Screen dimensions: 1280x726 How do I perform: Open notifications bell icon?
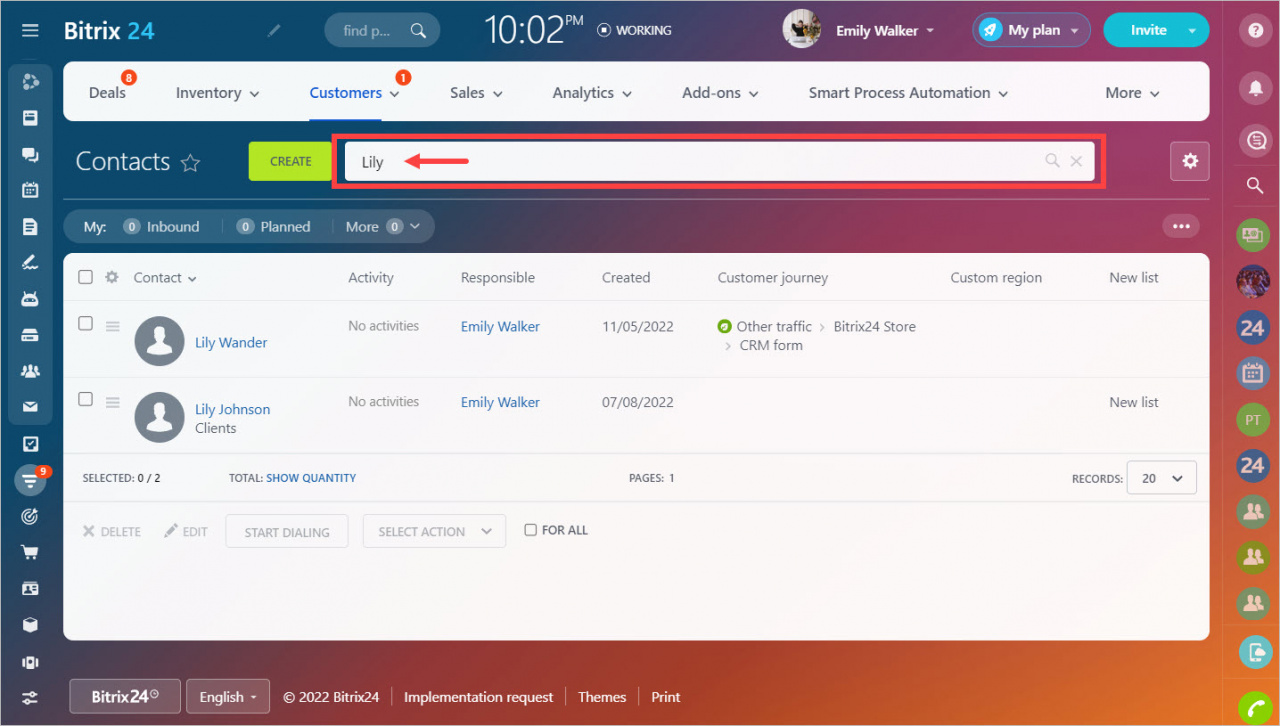tap(1255, 88)
